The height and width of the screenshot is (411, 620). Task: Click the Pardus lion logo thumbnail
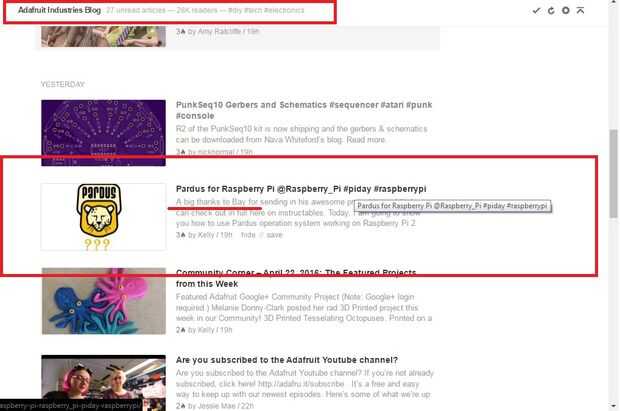pos(104,217)
